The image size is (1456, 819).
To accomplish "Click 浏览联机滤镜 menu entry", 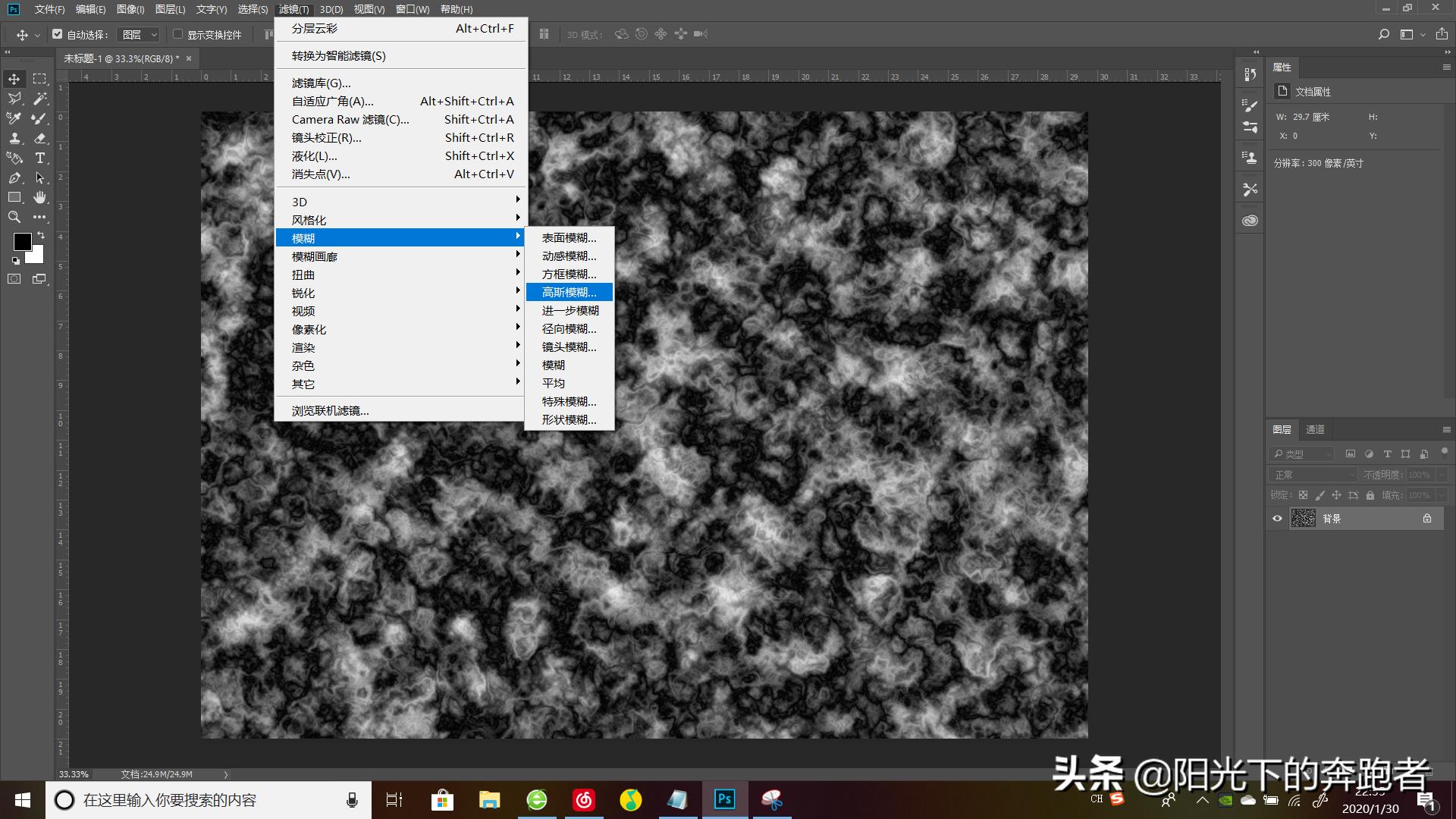I will pos(331,410).
